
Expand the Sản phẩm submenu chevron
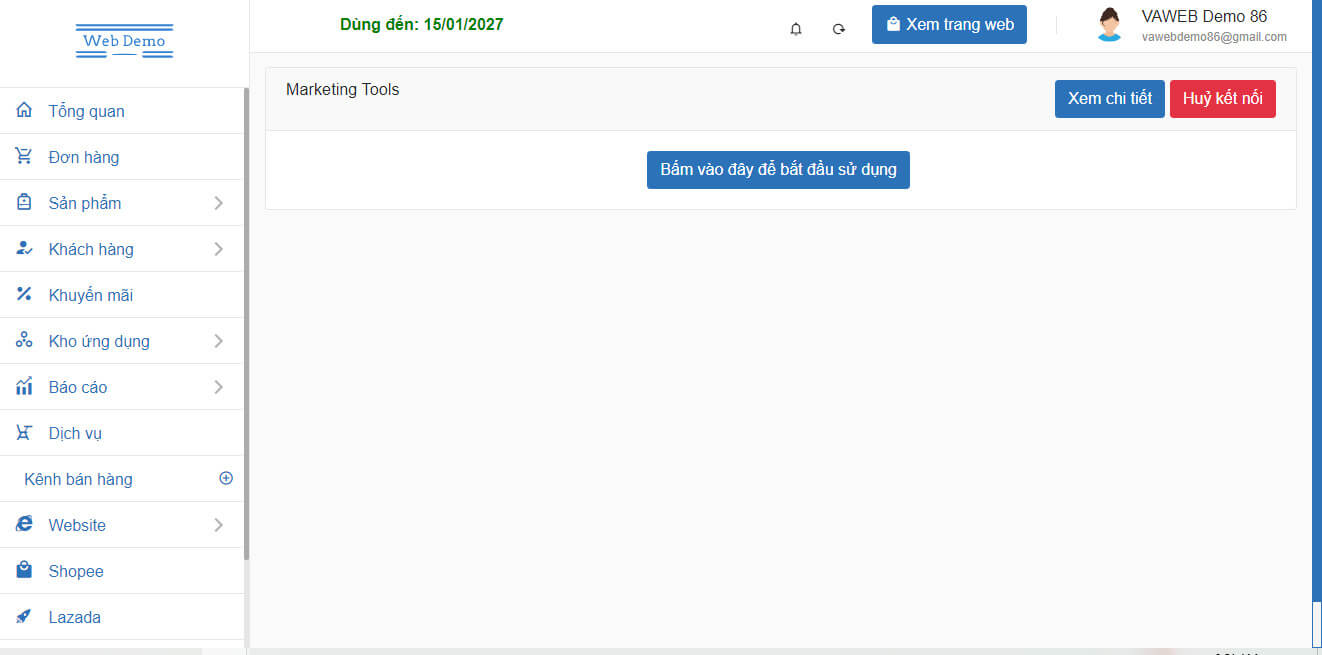(x=219, y=203)
